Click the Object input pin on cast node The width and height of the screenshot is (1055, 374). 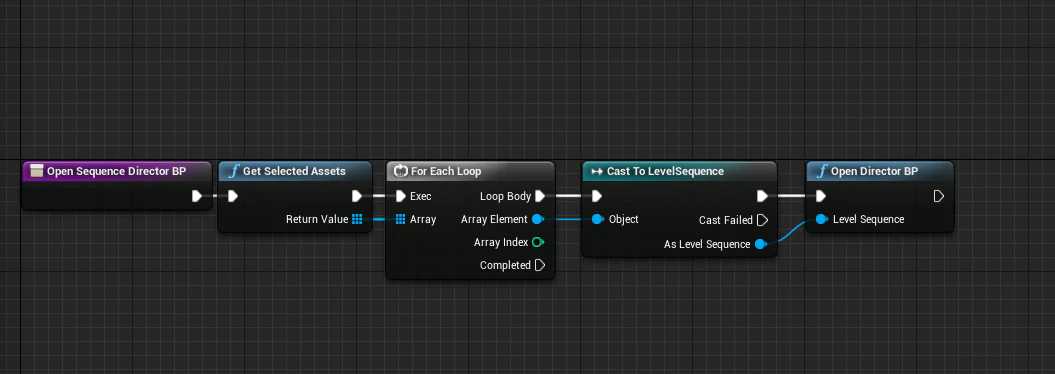pos(597,219)
